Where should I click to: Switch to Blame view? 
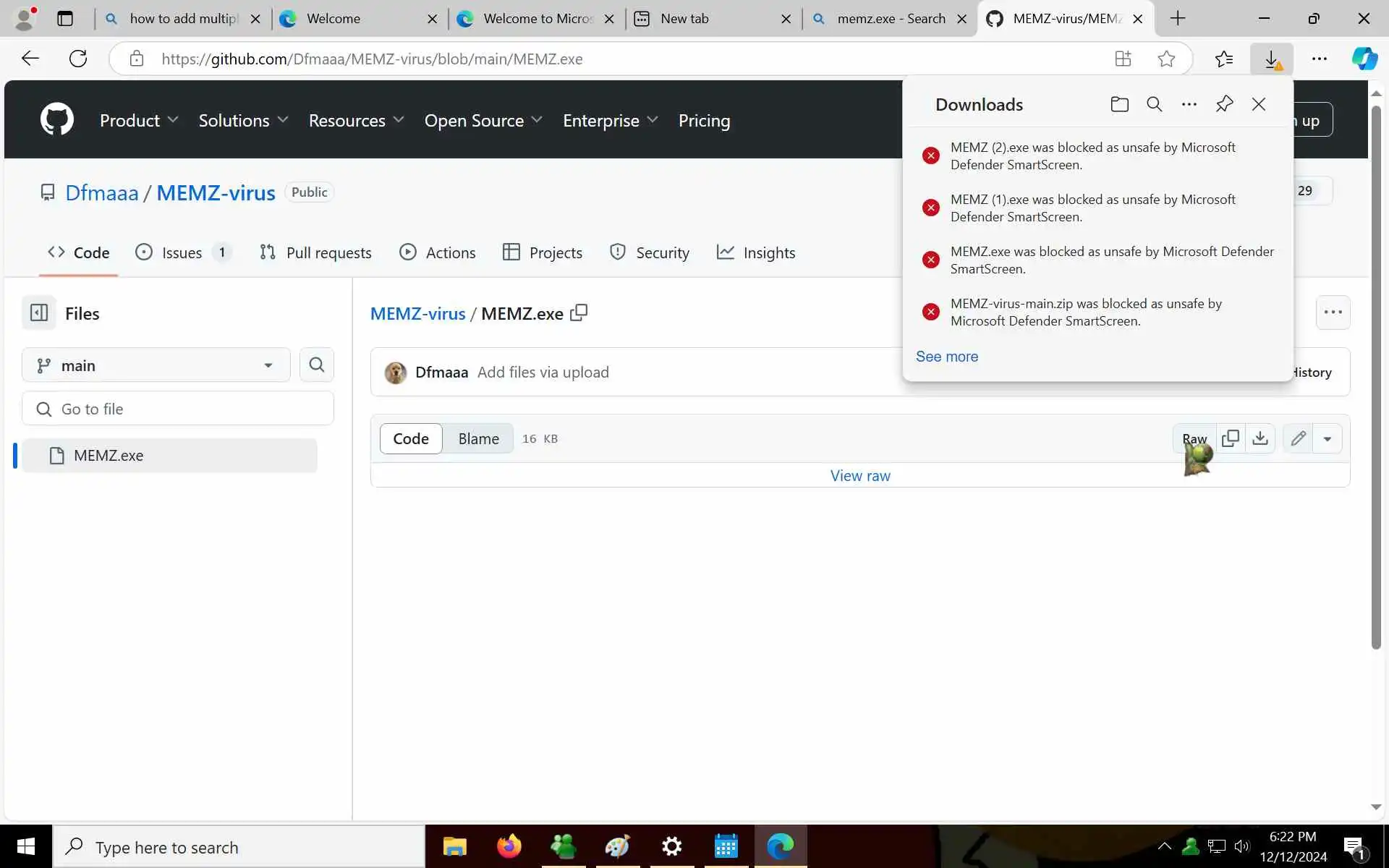(x=478, y=438)
